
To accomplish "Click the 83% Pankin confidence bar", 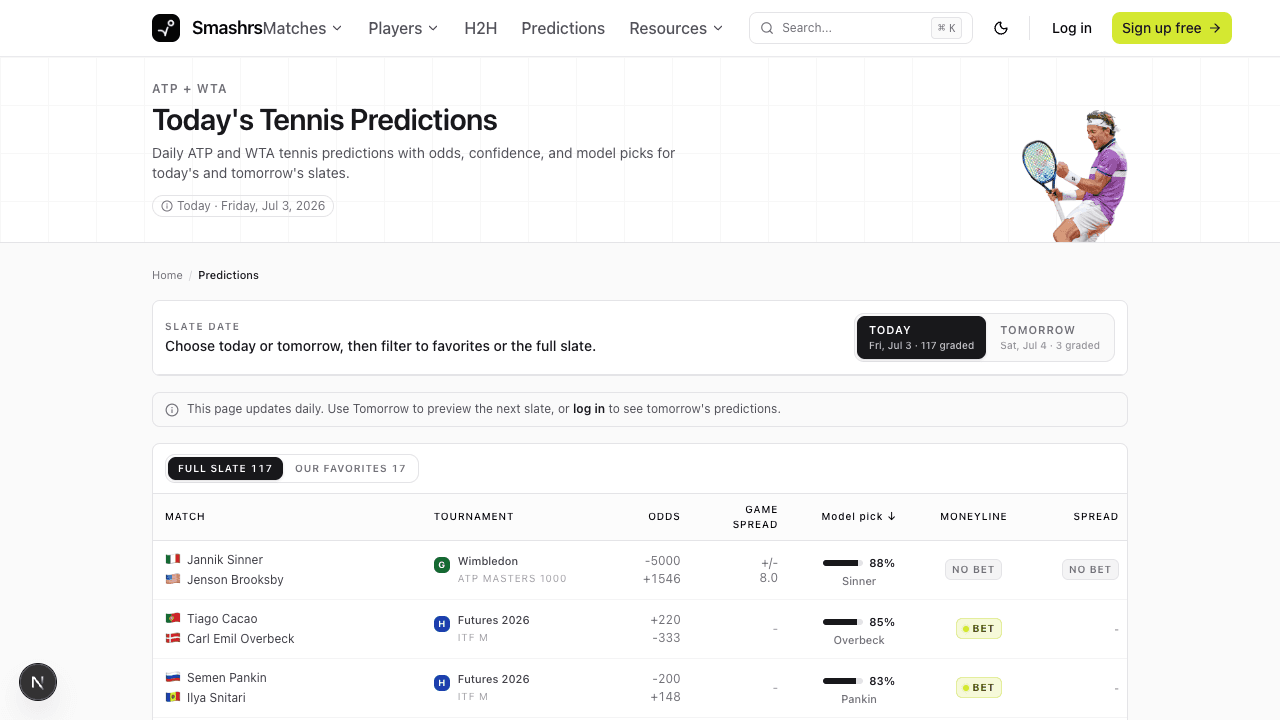I will coord(843,681).
